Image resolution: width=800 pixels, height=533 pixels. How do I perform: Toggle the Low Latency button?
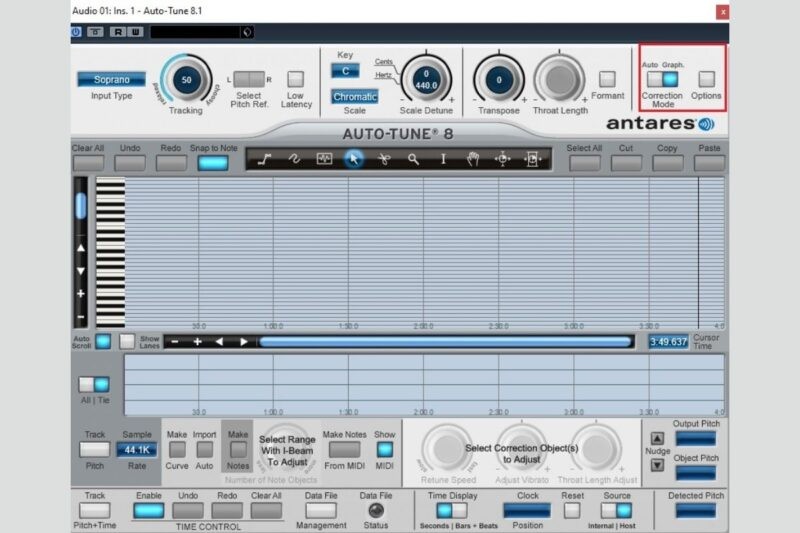[x=295, y=79]
